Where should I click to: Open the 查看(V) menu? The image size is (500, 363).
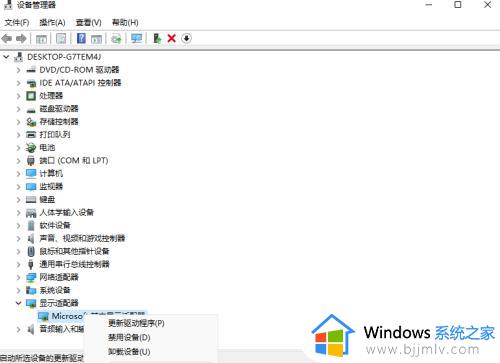88,23
